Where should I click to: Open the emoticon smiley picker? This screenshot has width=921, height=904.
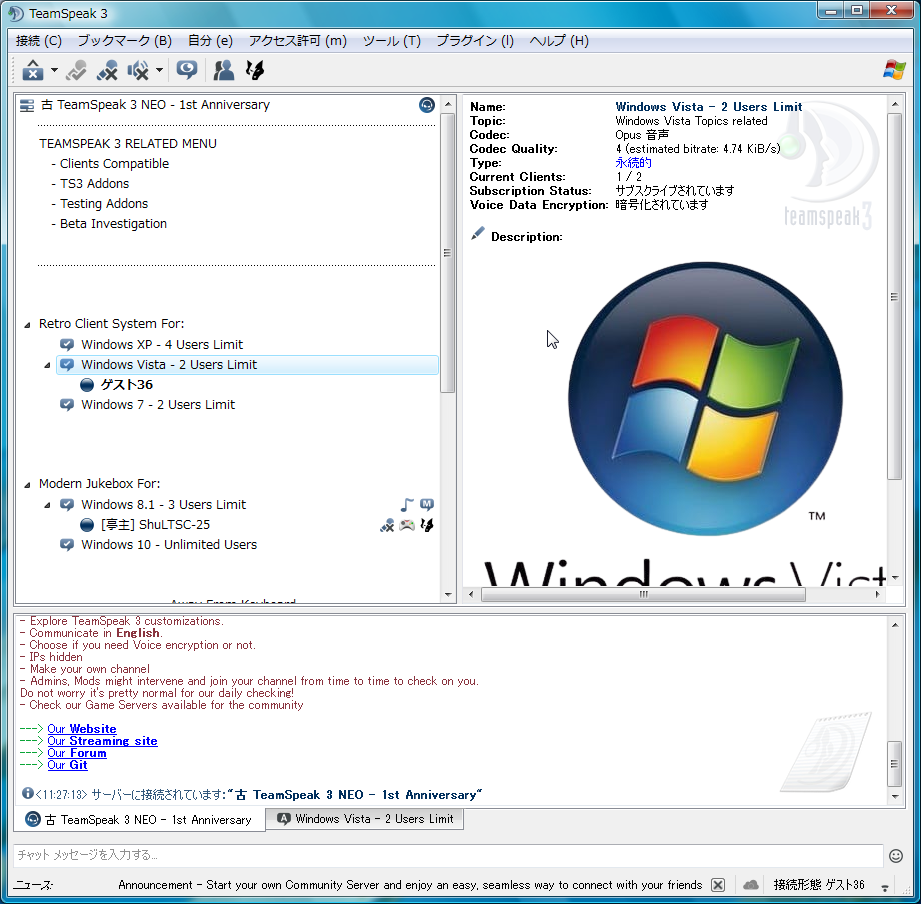896,856
